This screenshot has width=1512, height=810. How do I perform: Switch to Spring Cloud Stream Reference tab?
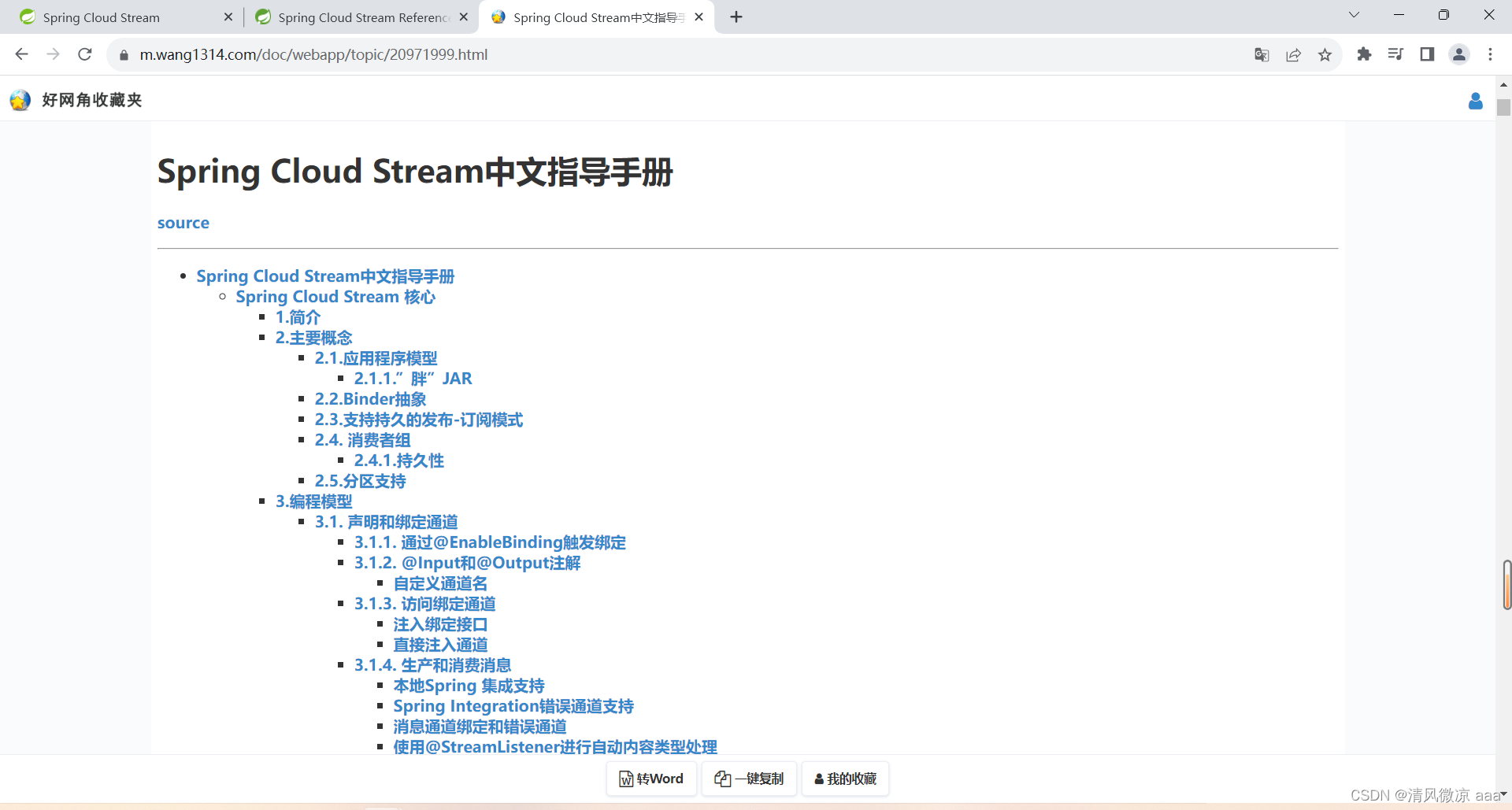[361, 17]
